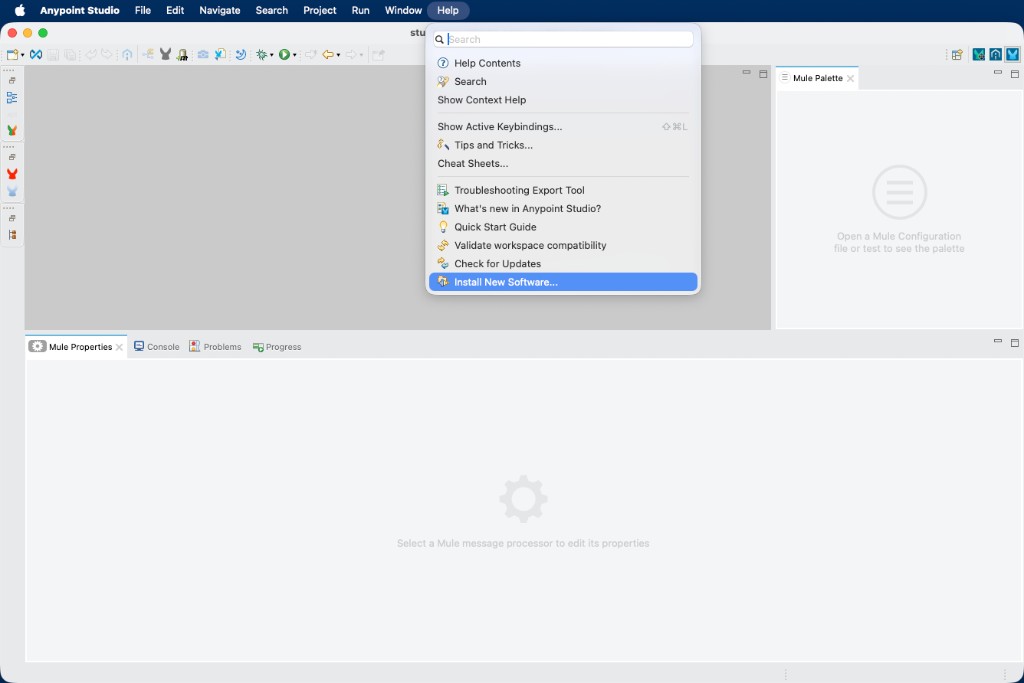Image resolution: width=1024 pixels, height=683 pixels.
Task: Click the orange hierarchy icon in left sidebar
Action: point(12,235)
